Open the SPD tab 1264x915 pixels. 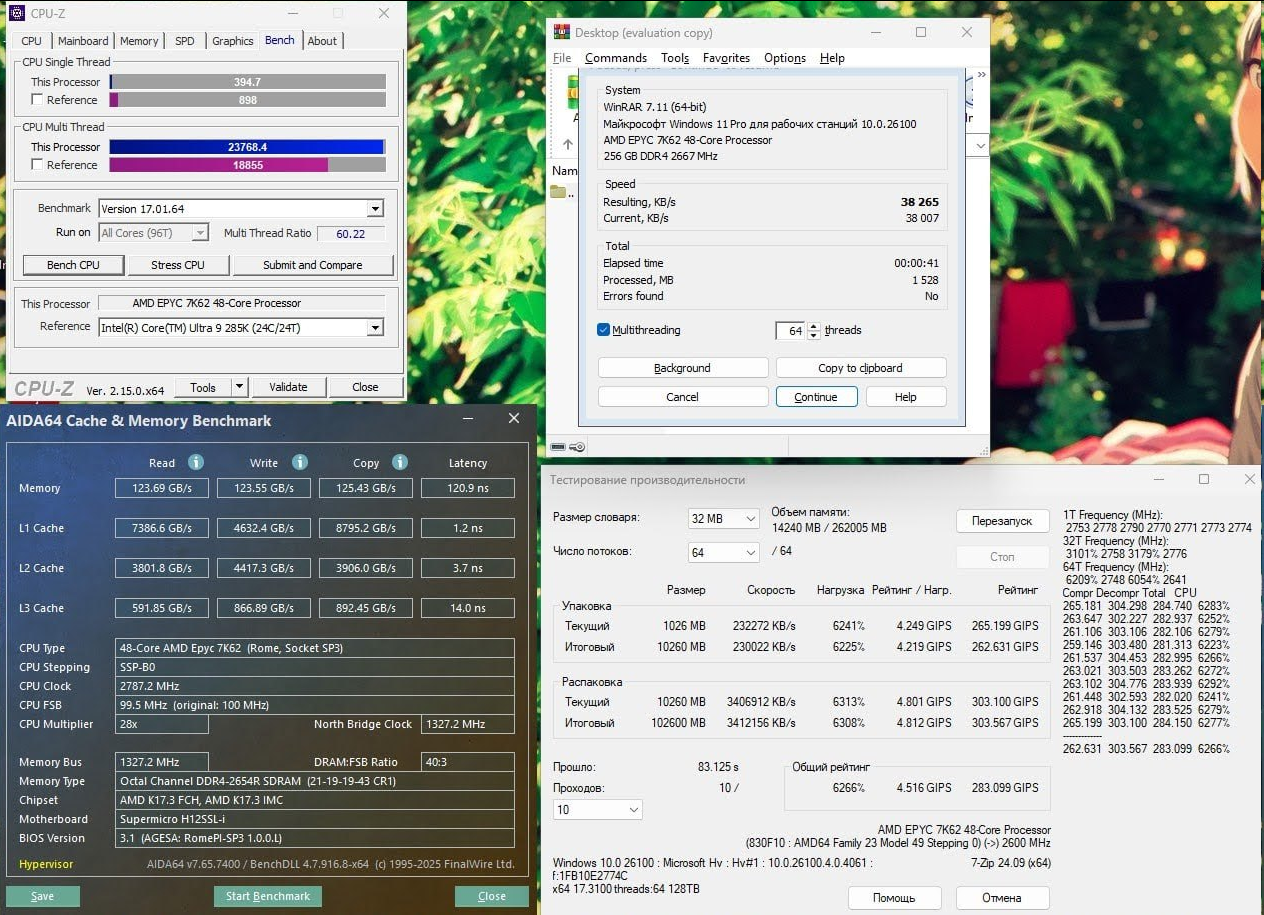(185, 41)
